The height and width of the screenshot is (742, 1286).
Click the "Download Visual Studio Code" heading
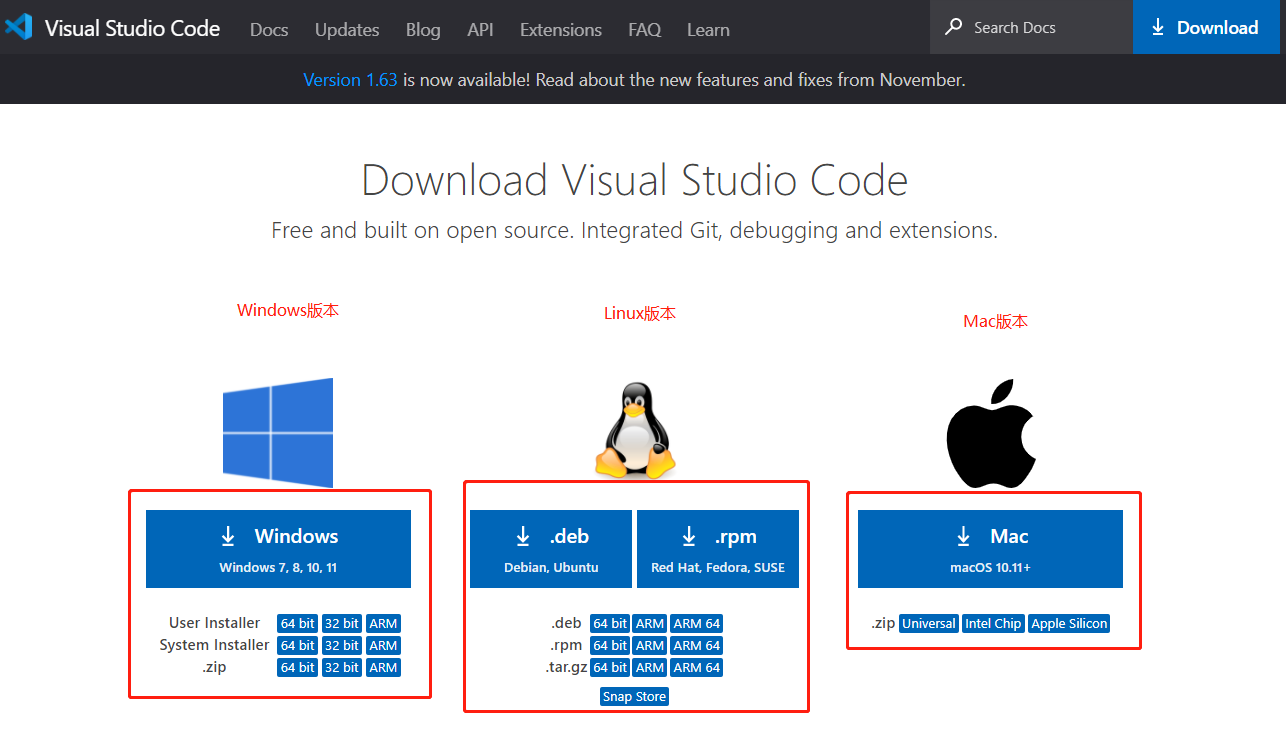(x=635, y=181)
